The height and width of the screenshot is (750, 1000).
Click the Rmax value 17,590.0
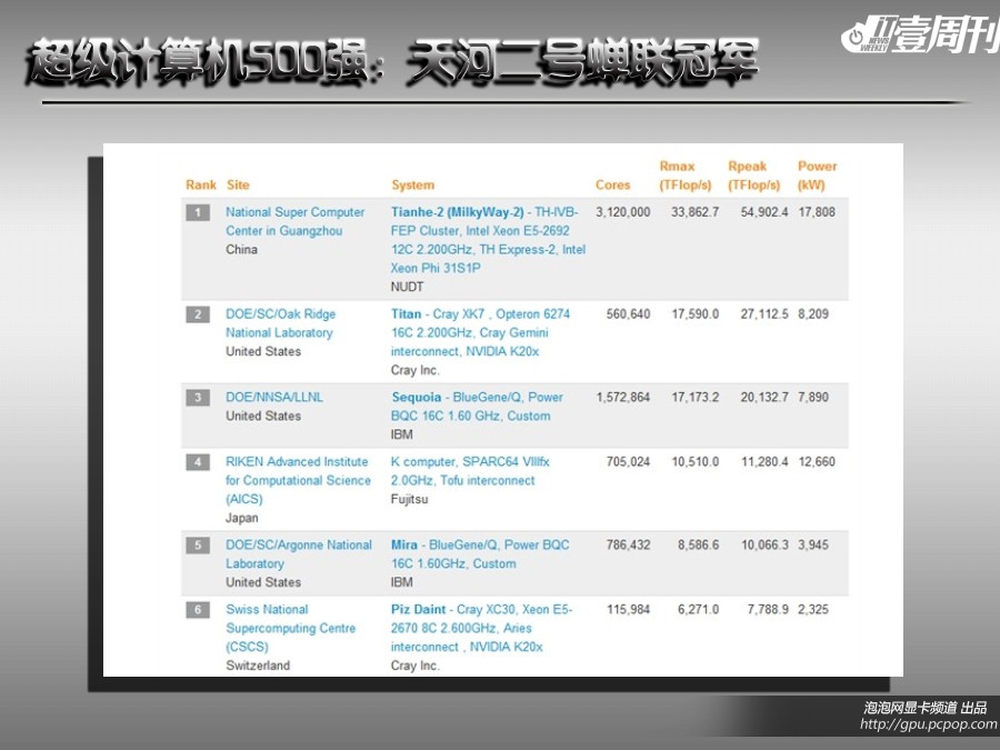point(695,314)
